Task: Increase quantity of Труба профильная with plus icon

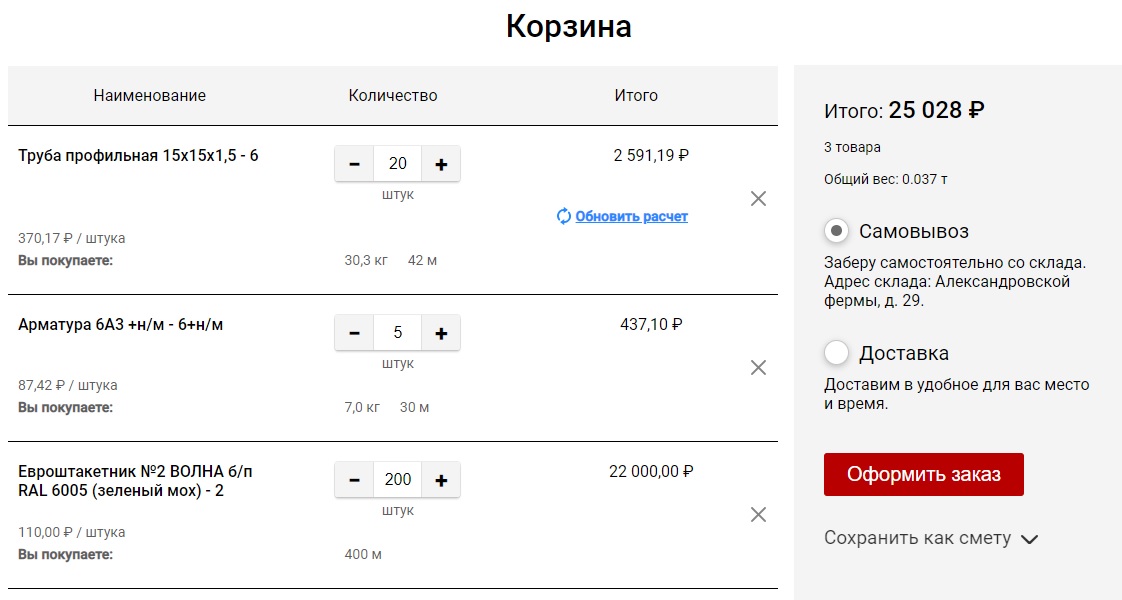Action: point(440,162)
